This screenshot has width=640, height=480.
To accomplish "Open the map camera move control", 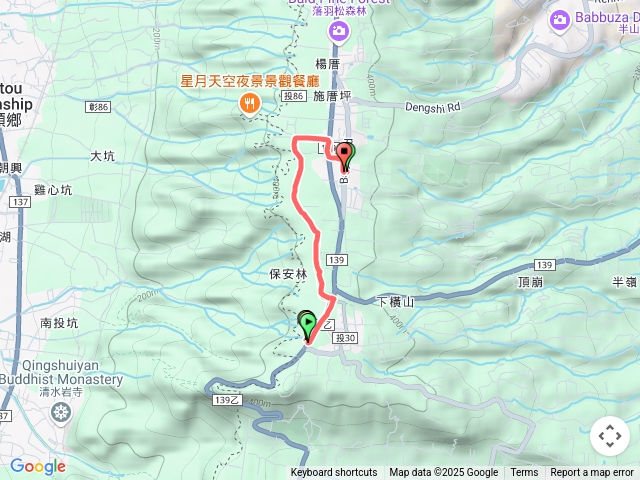I will (x=610, y=436).
